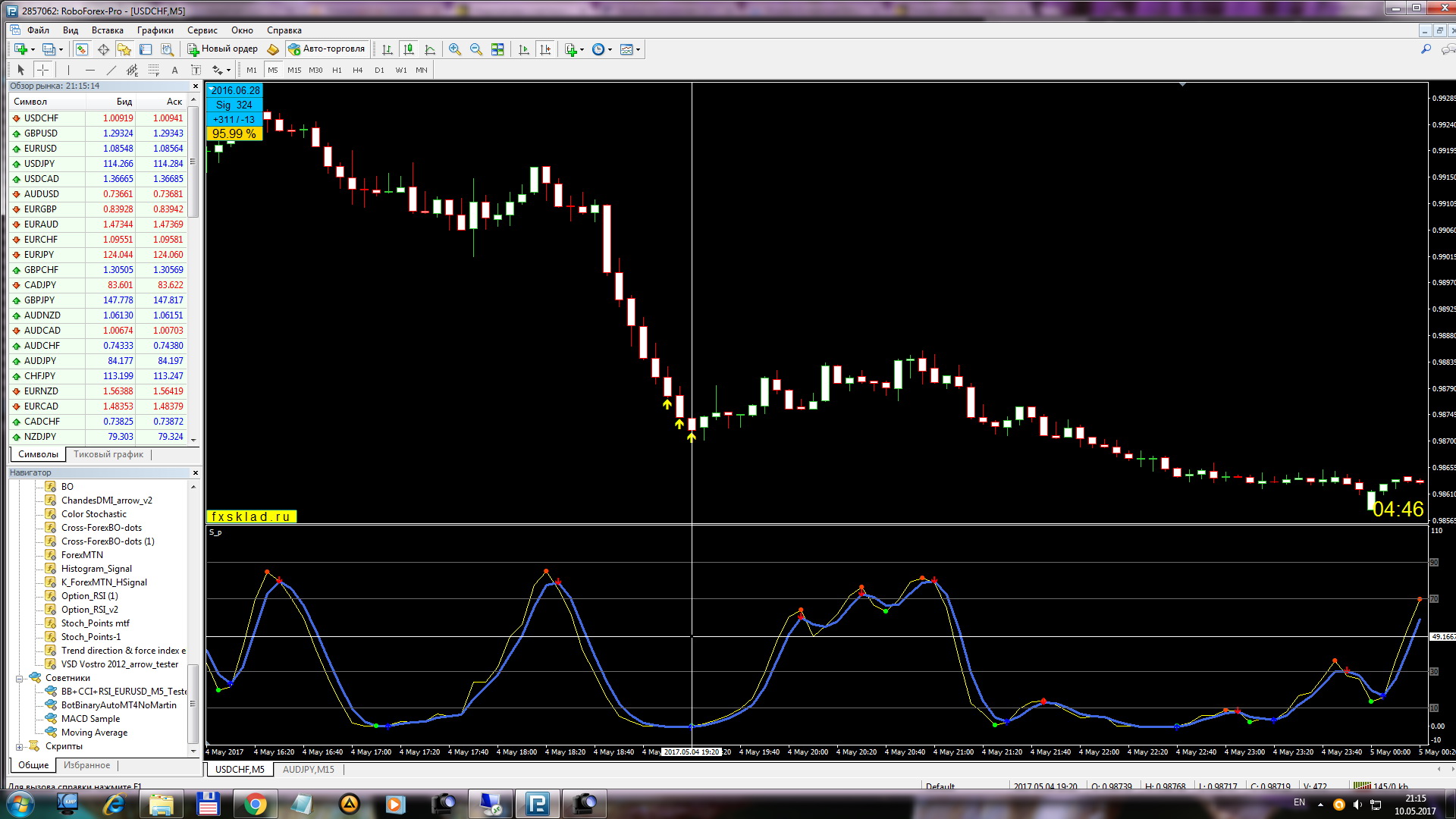The image size is (1456, 819).
Task: Toggle chart auto scroll
Action: tap(524, 49)
